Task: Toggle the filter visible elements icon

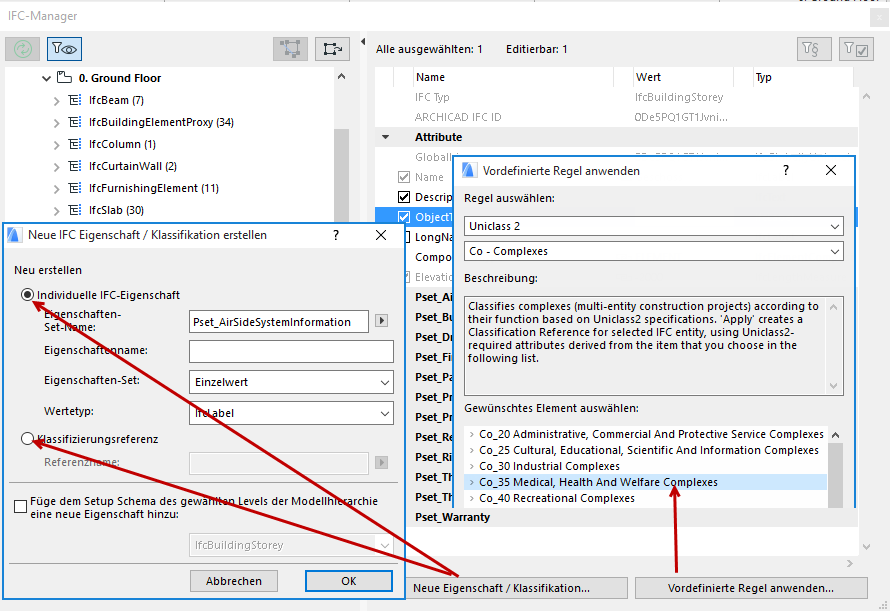Action: [x=65, y=49]
